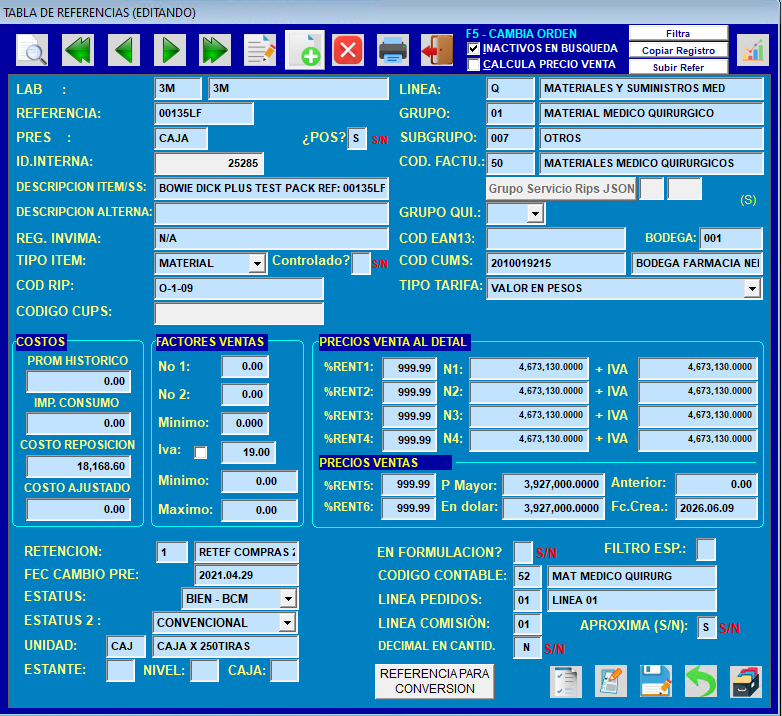
Task: Open the TIPO ITEM dropdown
Action: click(x=257, y=263)
